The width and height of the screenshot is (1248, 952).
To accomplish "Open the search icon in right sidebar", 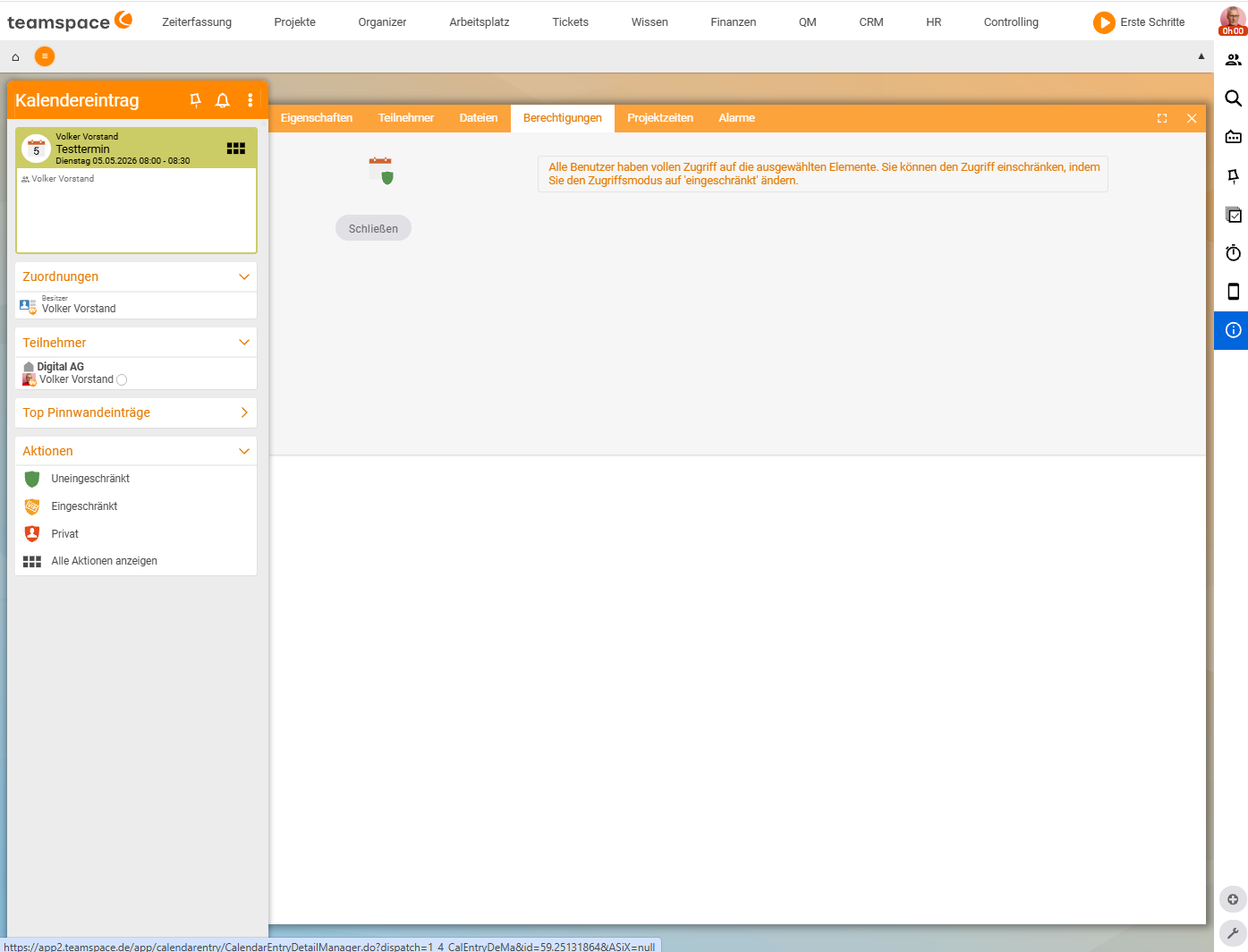I will (1233, 98).
